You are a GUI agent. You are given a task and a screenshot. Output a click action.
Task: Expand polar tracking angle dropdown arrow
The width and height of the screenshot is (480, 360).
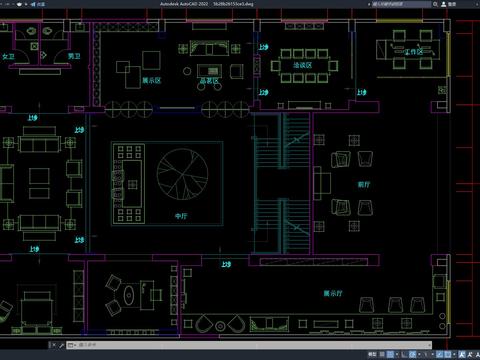point(419,354)
